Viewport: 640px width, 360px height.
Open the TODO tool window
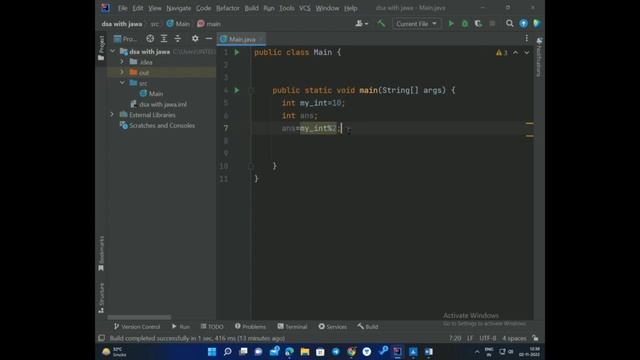(x=212, y=327)
